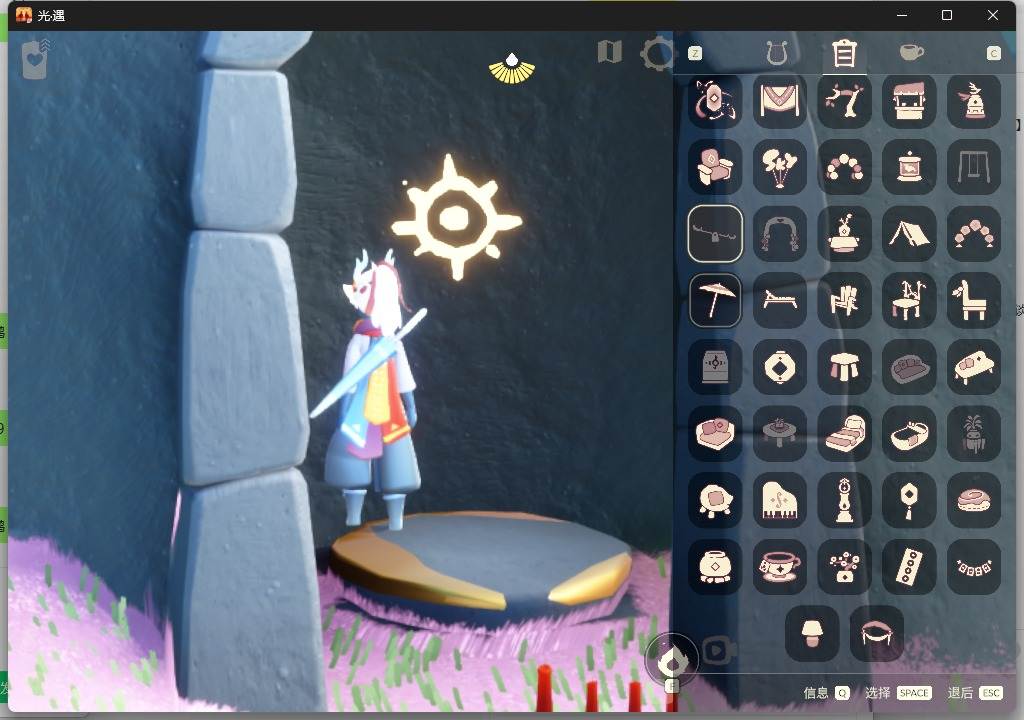Select the plant fountain table prop
The height and width of the screenshot is (720, 1024).
click(x=844, y=234)
